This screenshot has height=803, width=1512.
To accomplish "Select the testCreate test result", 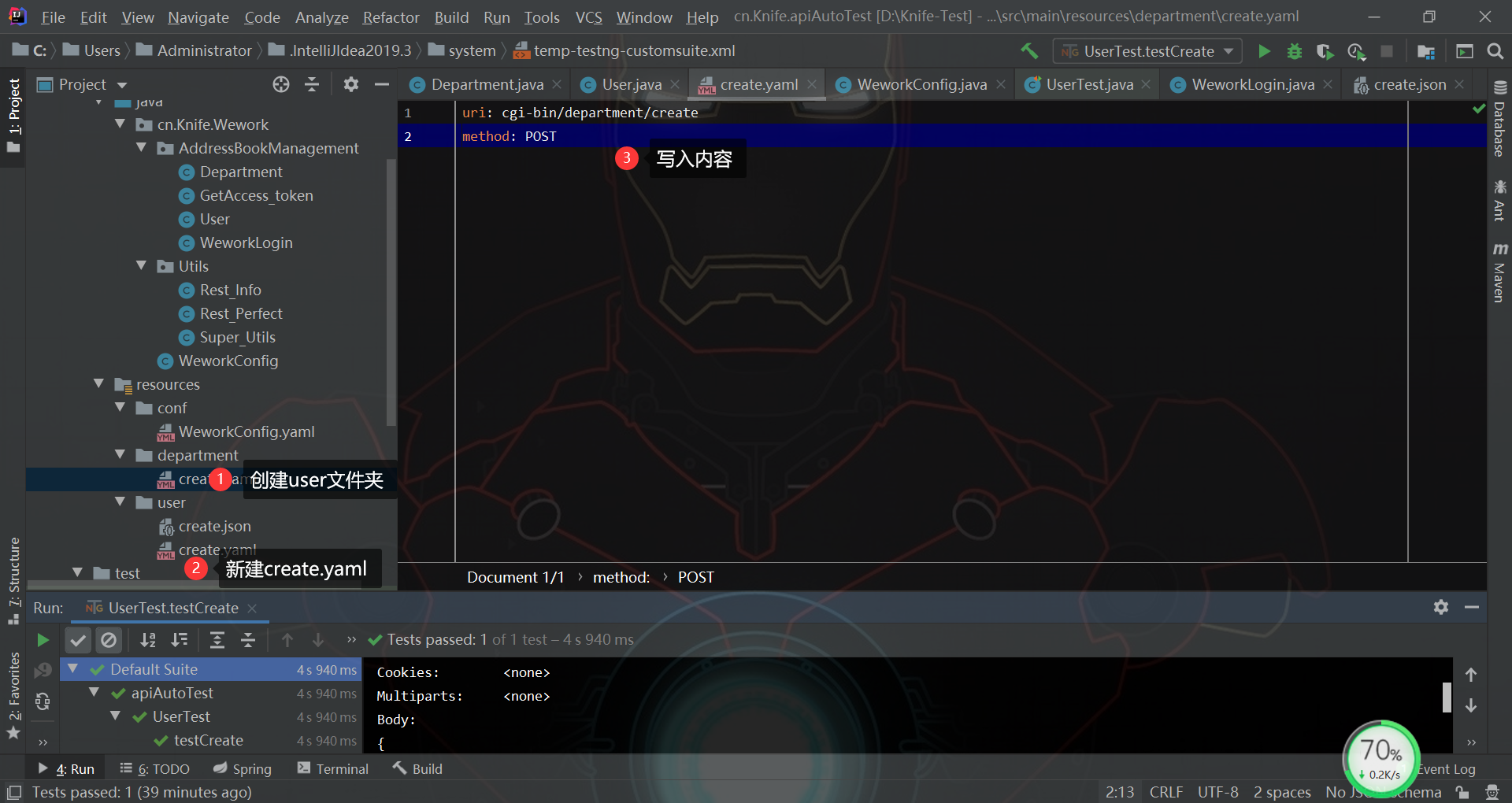I will (x=208, y=740).
